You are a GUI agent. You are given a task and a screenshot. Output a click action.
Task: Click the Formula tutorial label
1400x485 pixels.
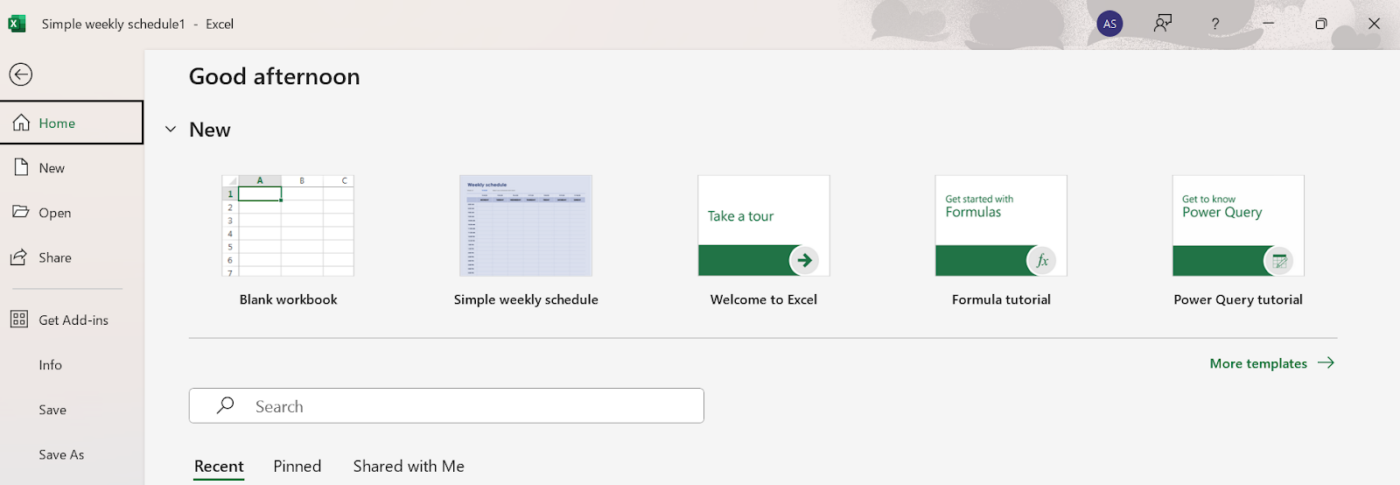point(1001,299)
